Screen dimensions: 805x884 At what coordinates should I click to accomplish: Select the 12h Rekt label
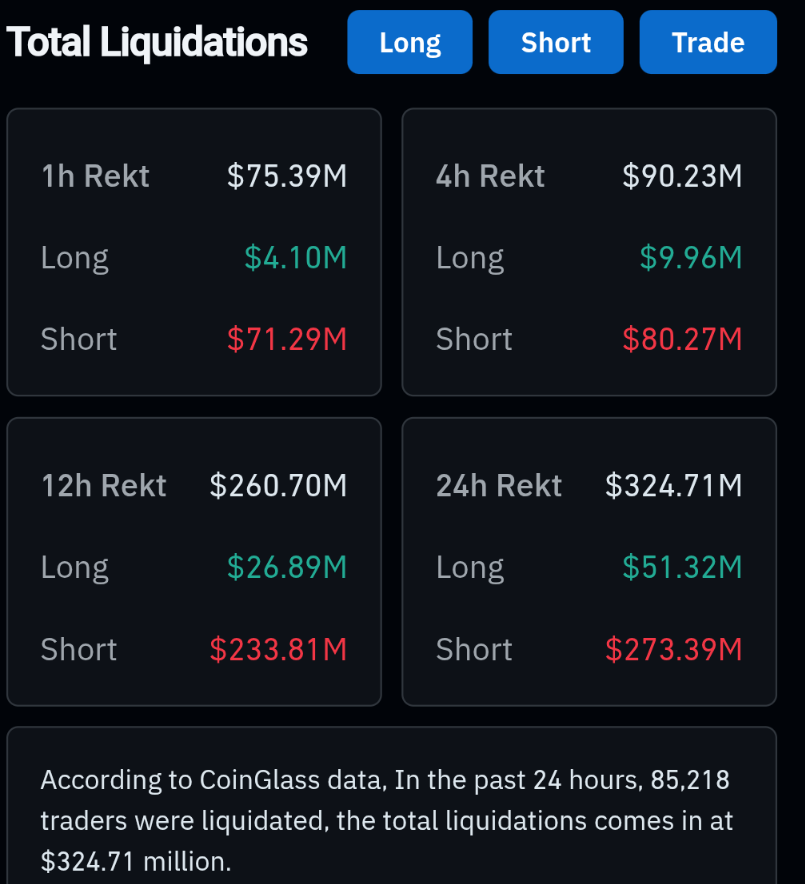104,486
